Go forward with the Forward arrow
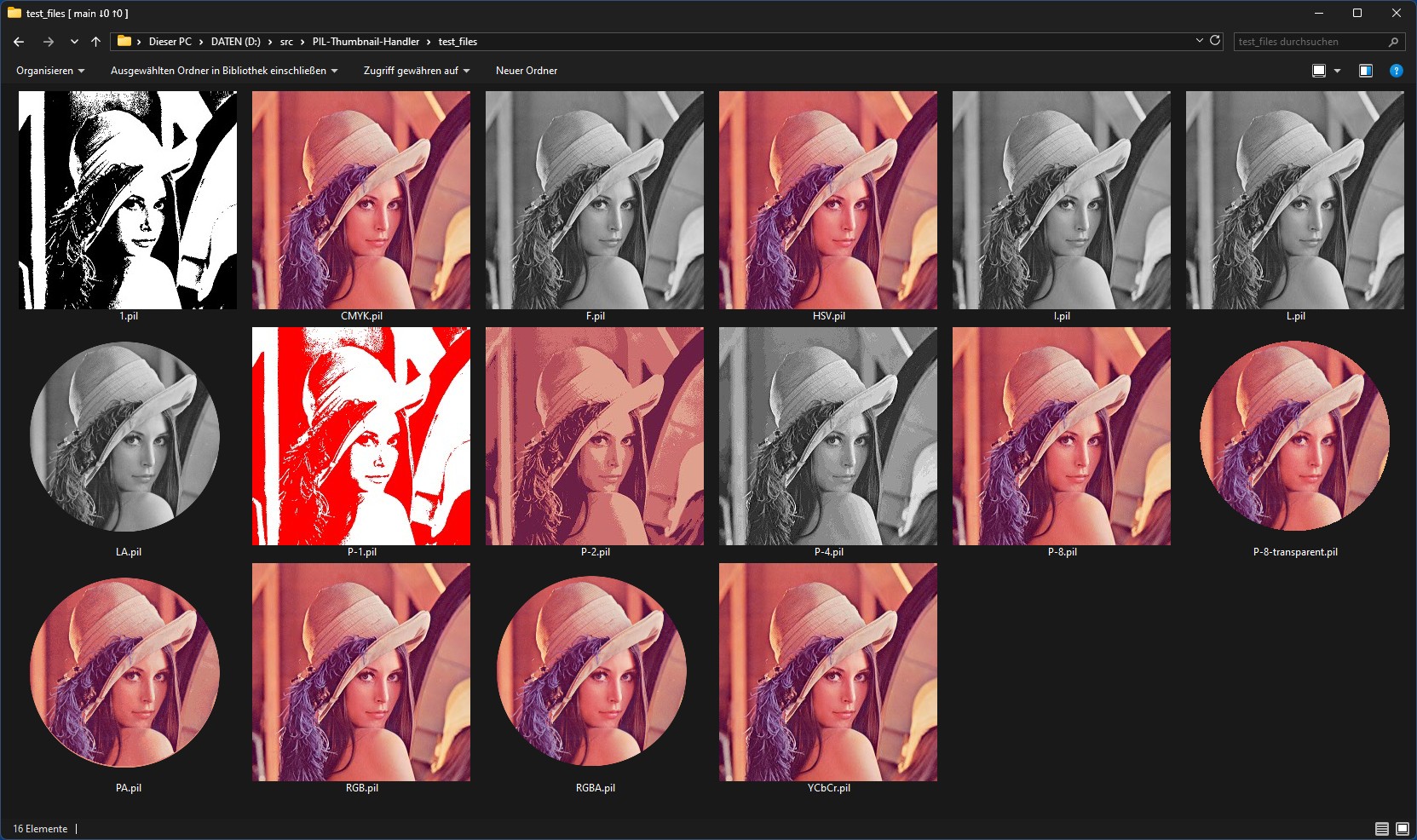1417x840 pixels. click(x=48, y=42)
